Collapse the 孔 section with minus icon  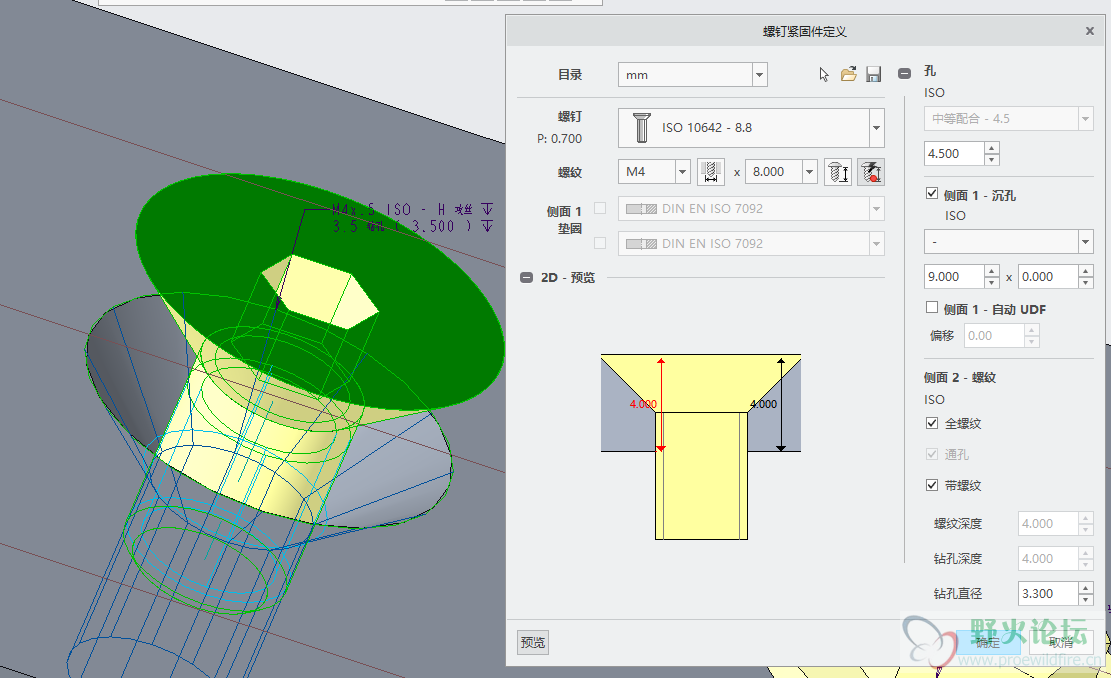(904, 73)
